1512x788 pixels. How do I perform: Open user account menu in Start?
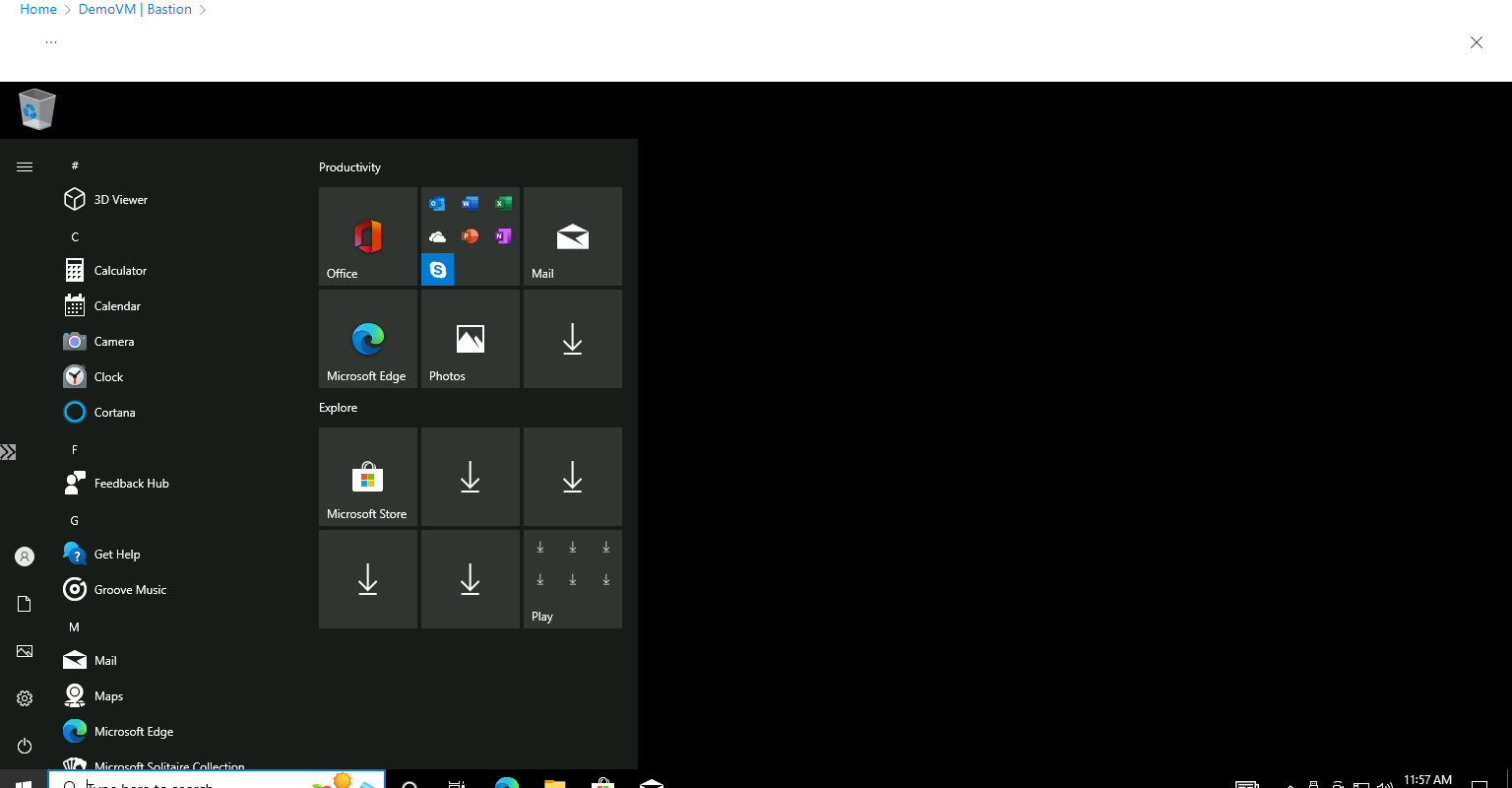point(25,557)
